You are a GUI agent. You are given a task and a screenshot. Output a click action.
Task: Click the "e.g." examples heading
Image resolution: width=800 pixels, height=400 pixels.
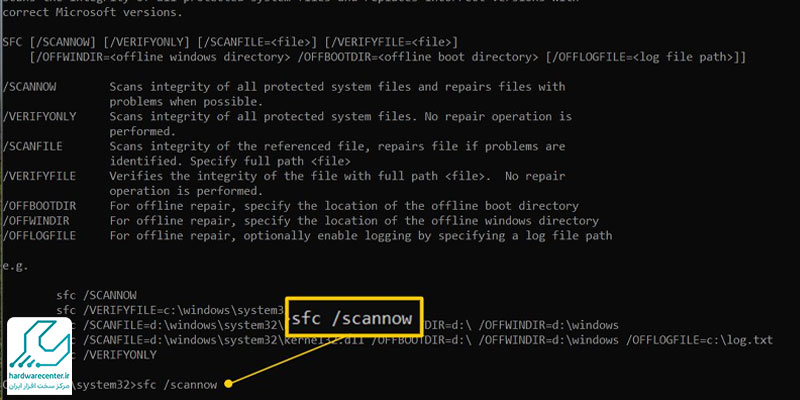pyautogui.click(x=18, y=265)
